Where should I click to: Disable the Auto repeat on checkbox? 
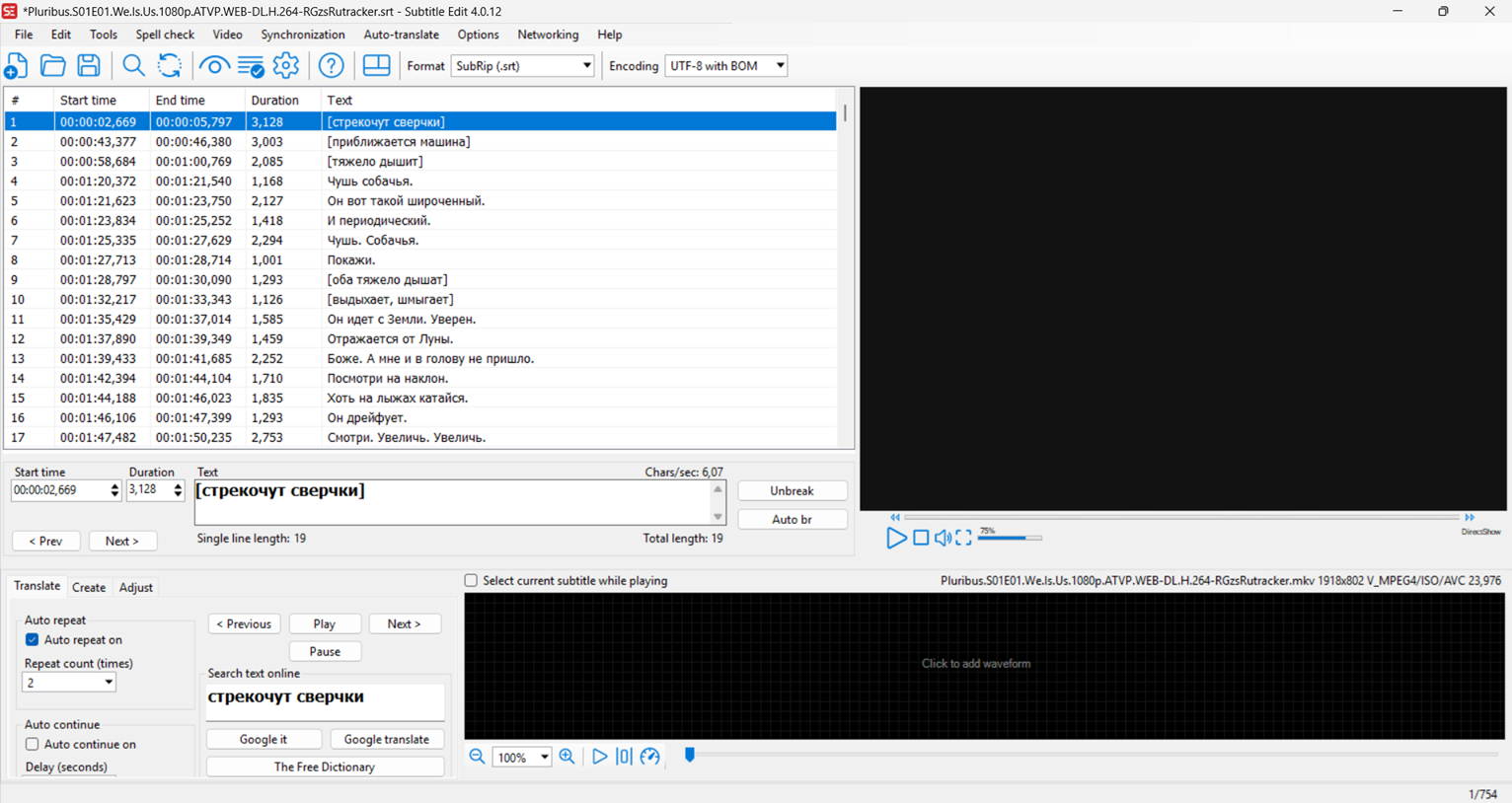pyautogui.click(x=33, y=640)
